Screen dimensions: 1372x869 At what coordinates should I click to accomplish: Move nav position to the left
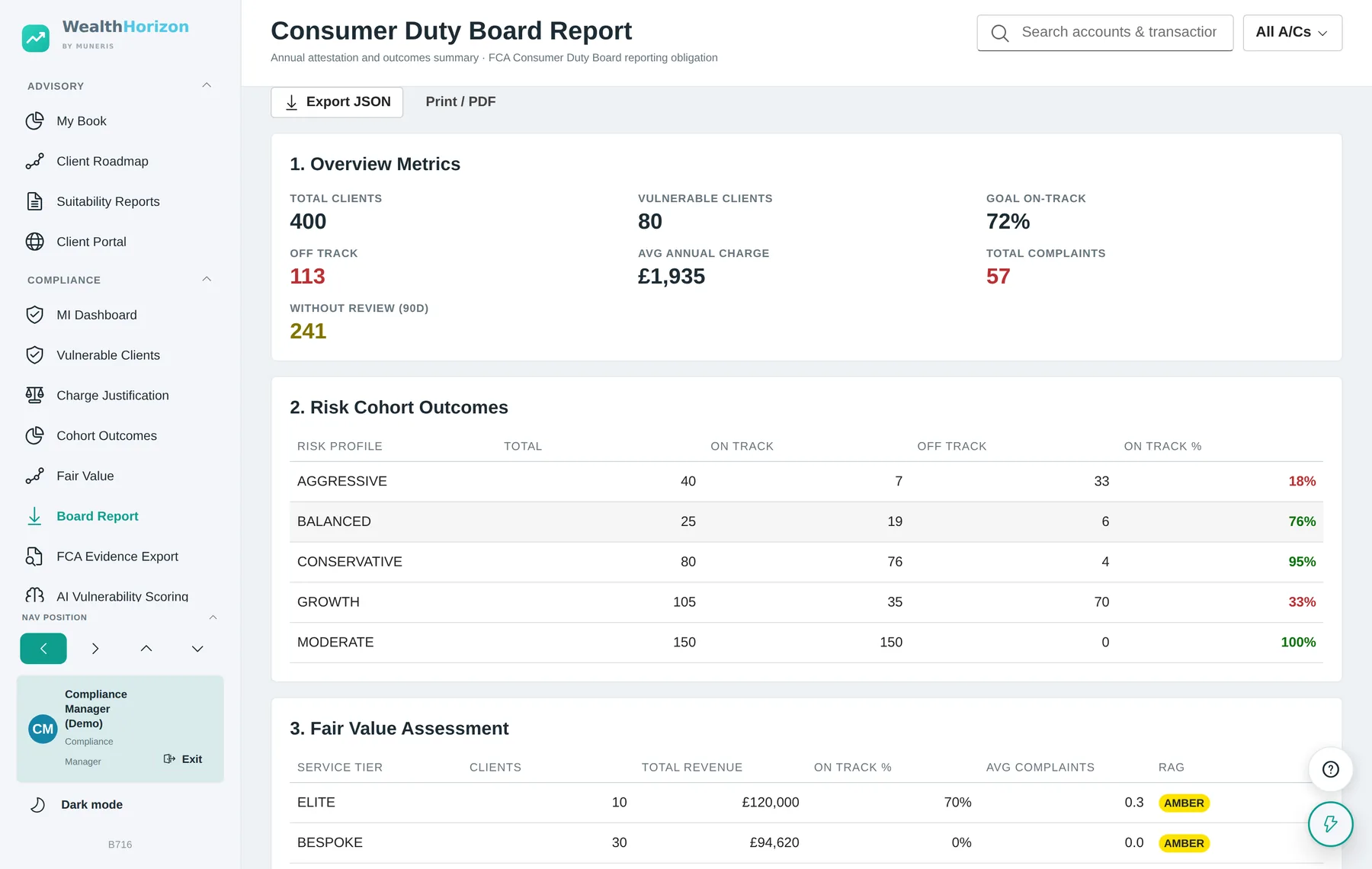pyautogui.click(x=43, y=649)
